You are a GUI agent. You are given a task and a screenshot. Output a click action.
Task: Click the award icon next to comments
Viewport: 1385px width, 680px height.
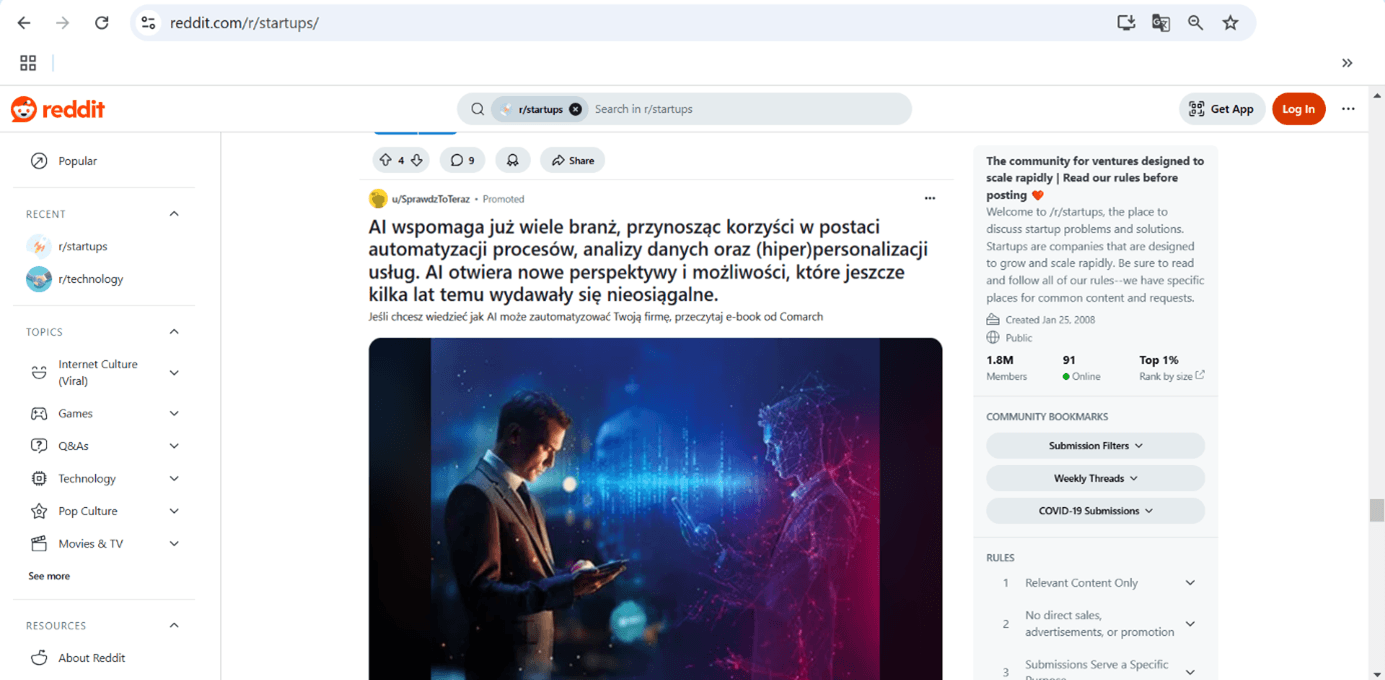pos(512,160)
